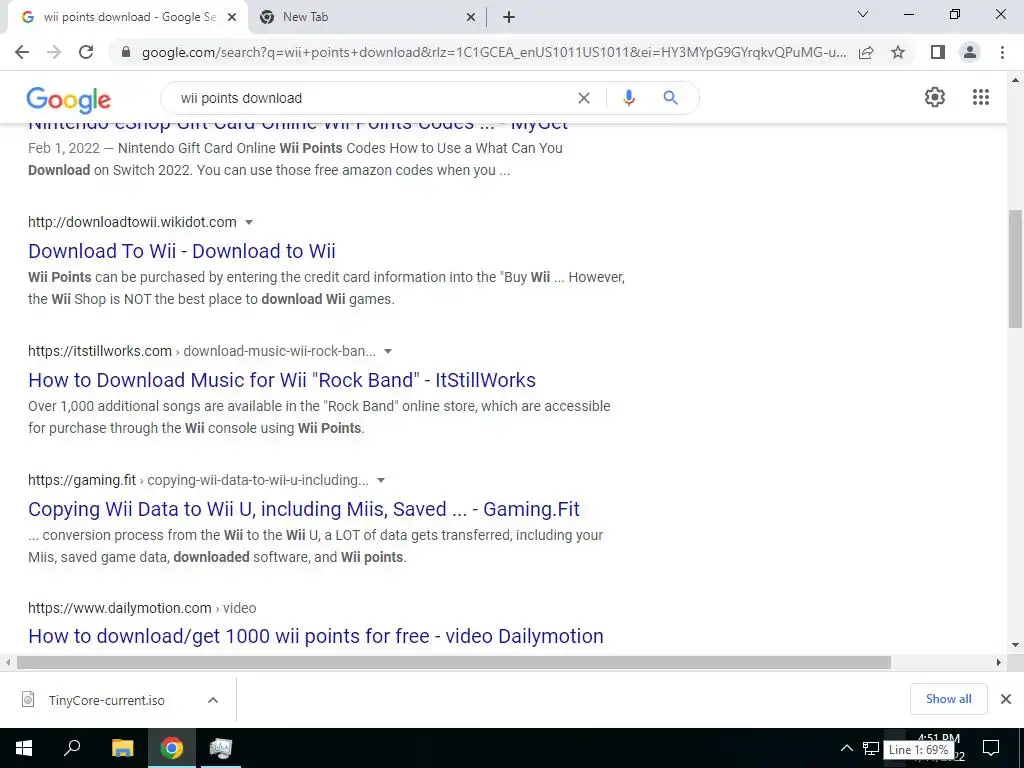Screen dimensions: 1024x768
Task: Show hidden system tray icons
Action: [x=846, y=748]
